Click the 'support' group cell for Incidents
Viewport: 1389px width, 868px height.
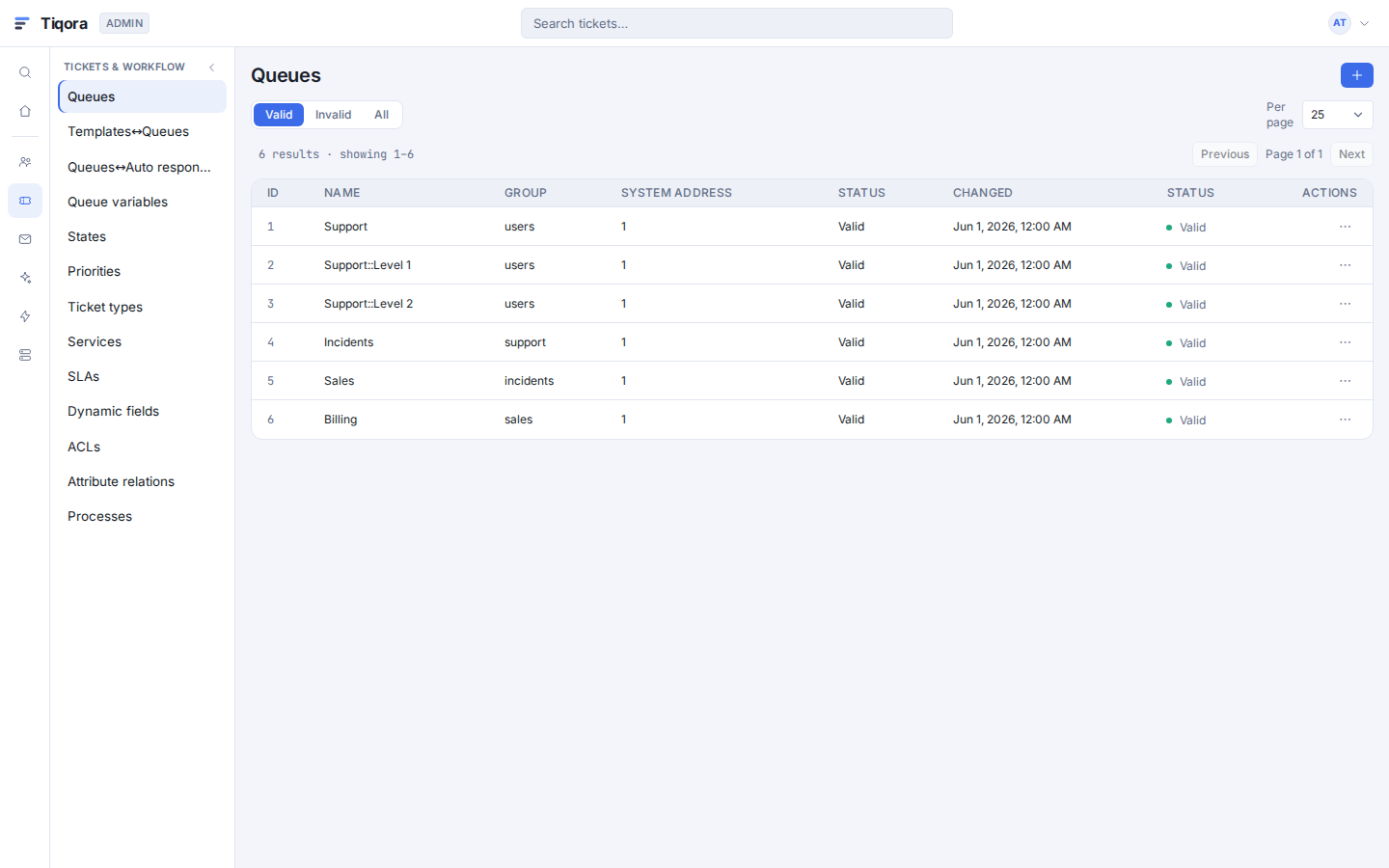click(x=525, y=342)
